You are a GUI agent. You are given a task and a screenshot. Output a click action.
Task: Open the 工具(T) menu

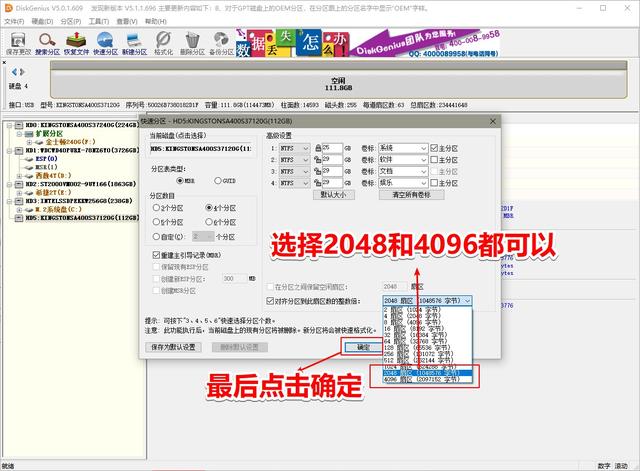pos(99,21)
